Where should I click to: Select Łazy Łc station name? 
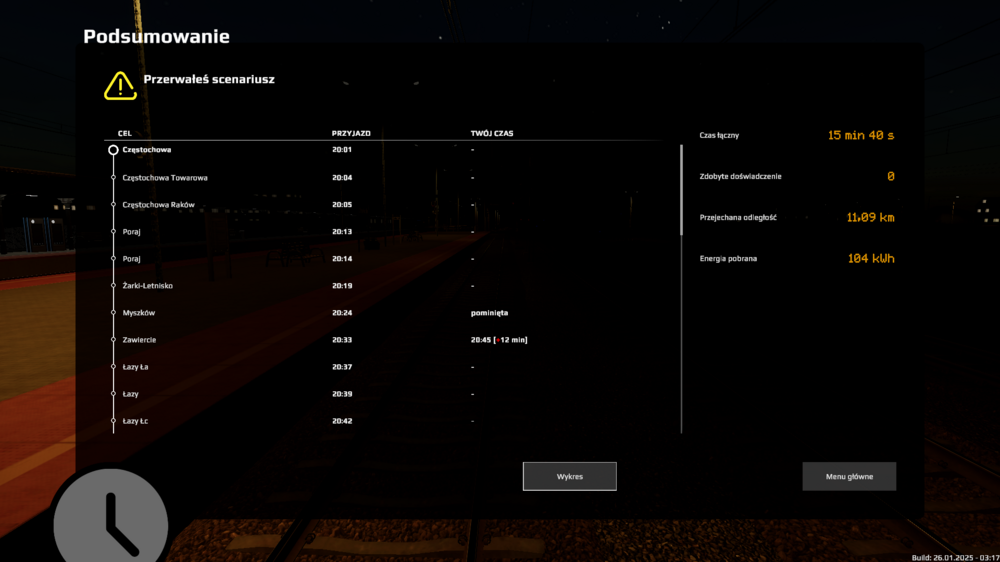point(135,421)
